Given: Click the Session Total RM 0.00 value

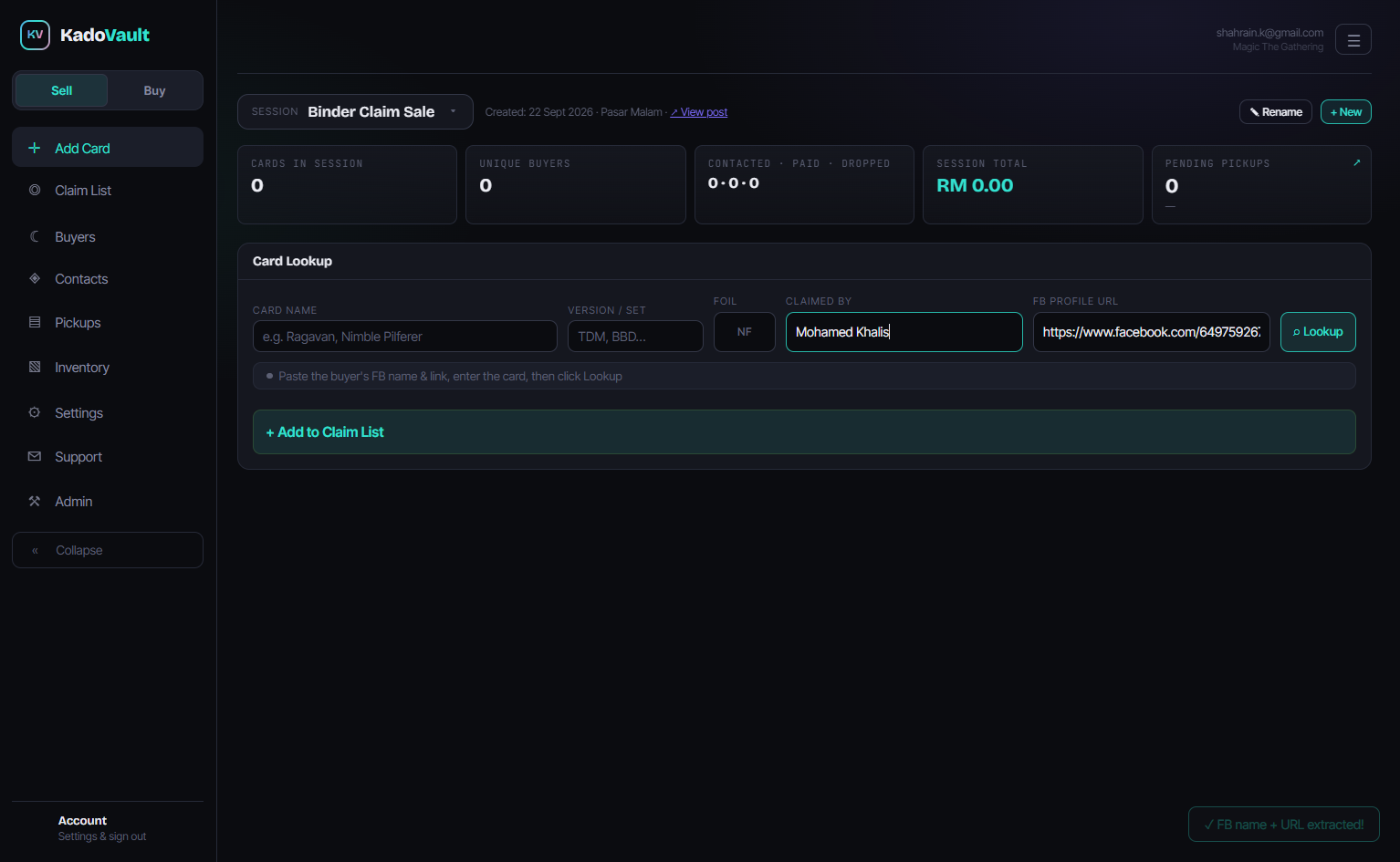Looking at the screenshot, I should pos(975,185).
